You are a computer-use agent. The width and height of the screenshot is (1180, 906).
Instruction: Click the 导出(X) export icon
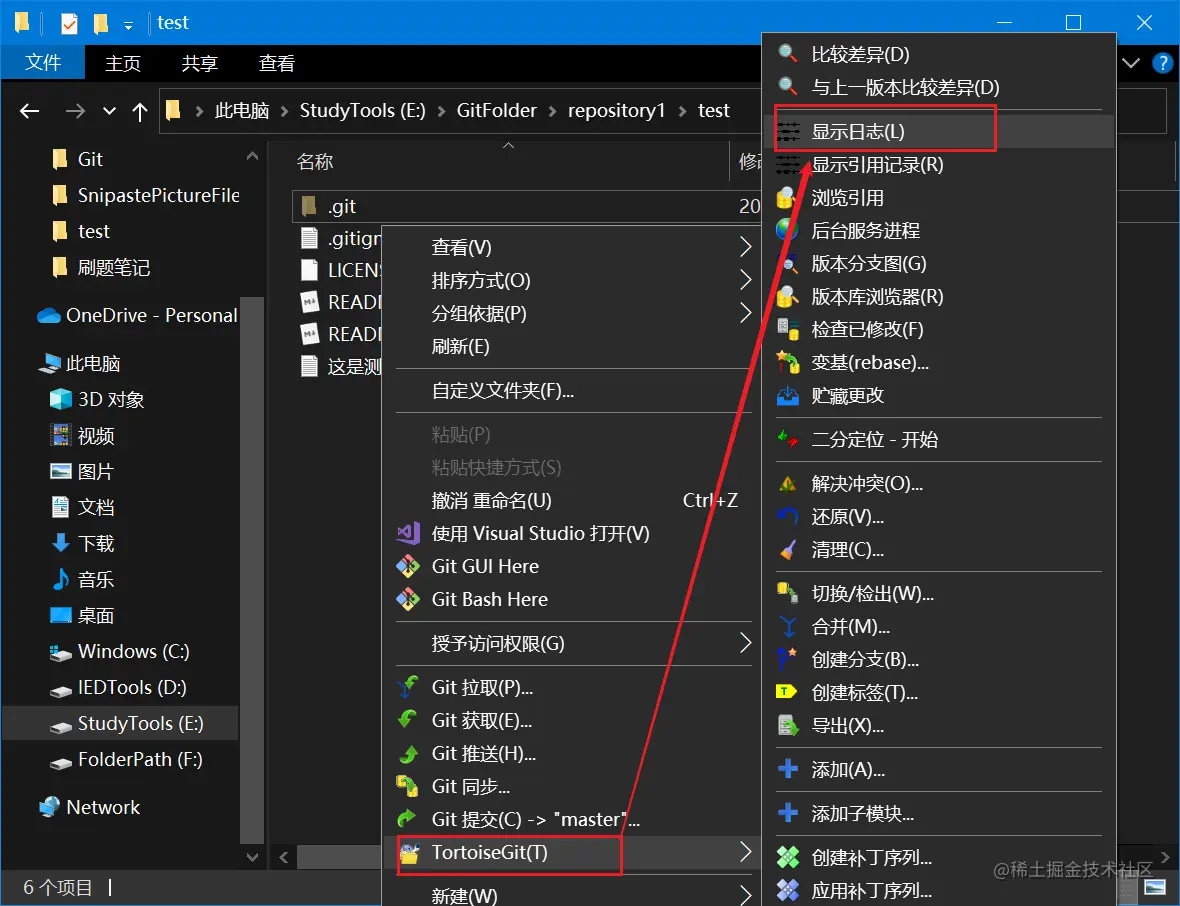tap(788, 725)
